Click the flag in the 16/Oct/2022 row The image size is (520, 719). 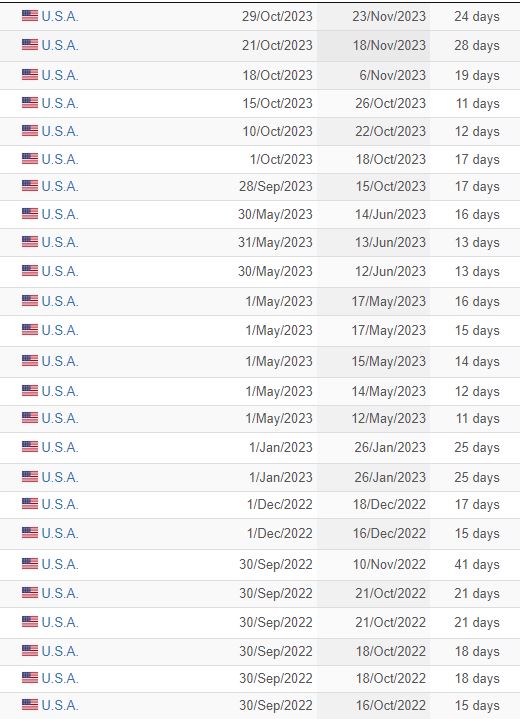[x=30, y=704]
